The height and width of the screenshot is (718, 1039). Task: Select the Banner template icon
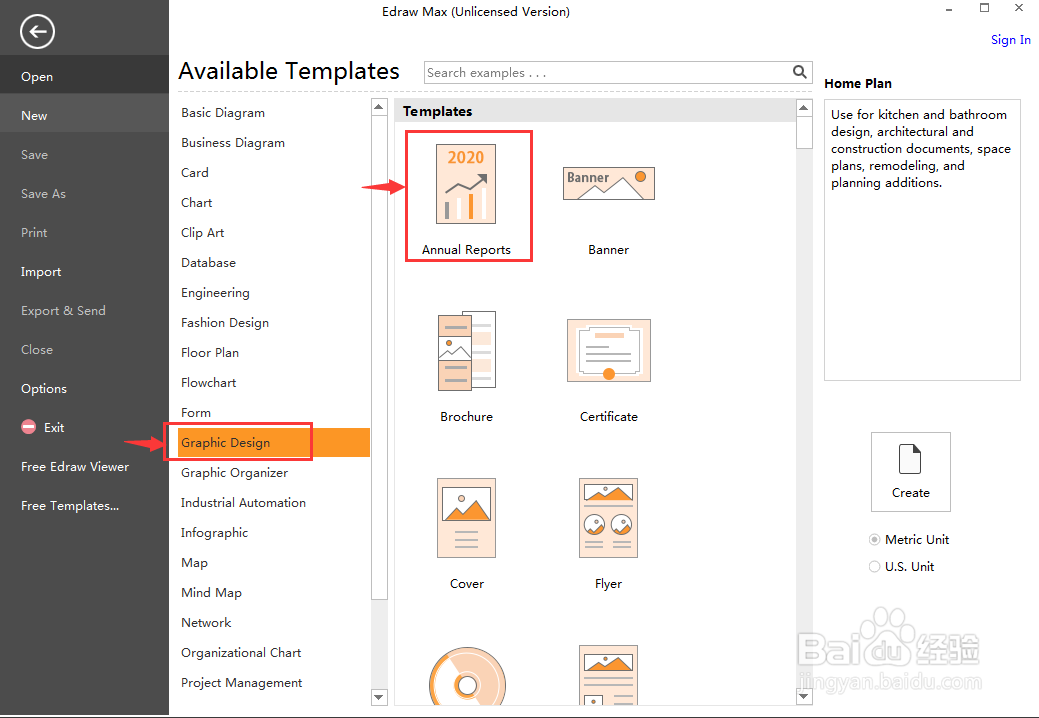coord(608,183)
